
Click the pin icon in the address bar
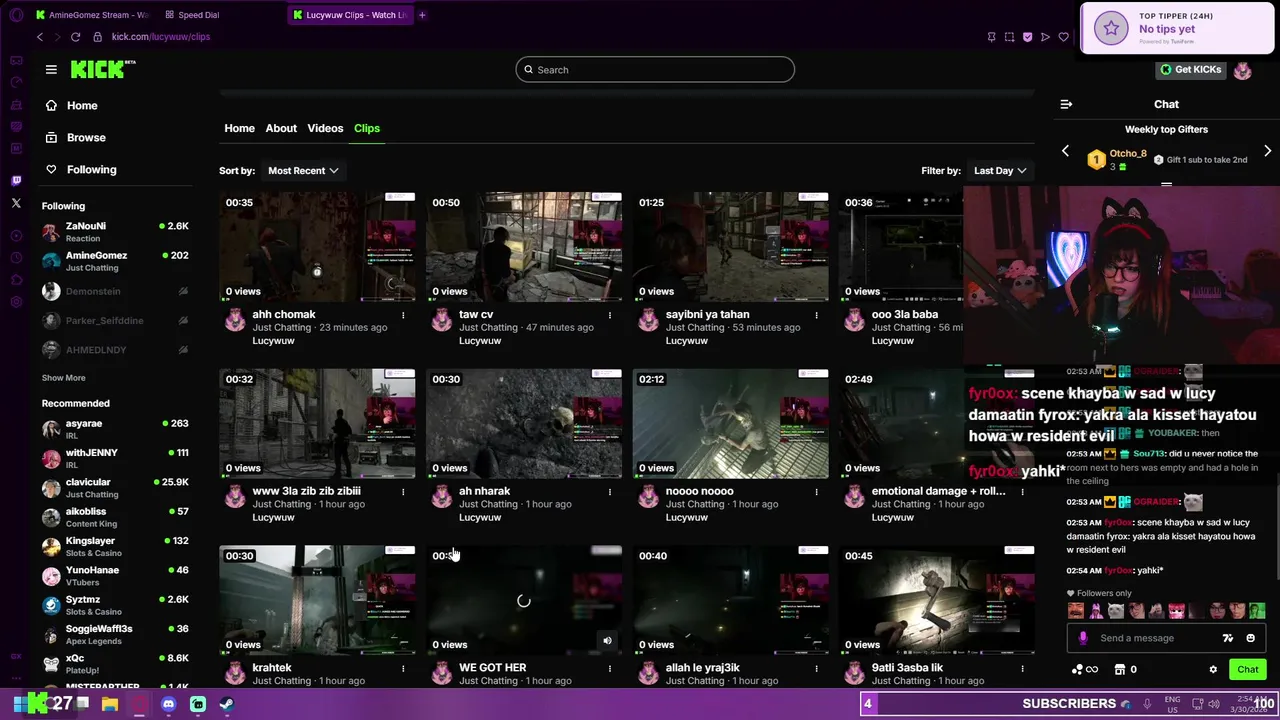991,37
